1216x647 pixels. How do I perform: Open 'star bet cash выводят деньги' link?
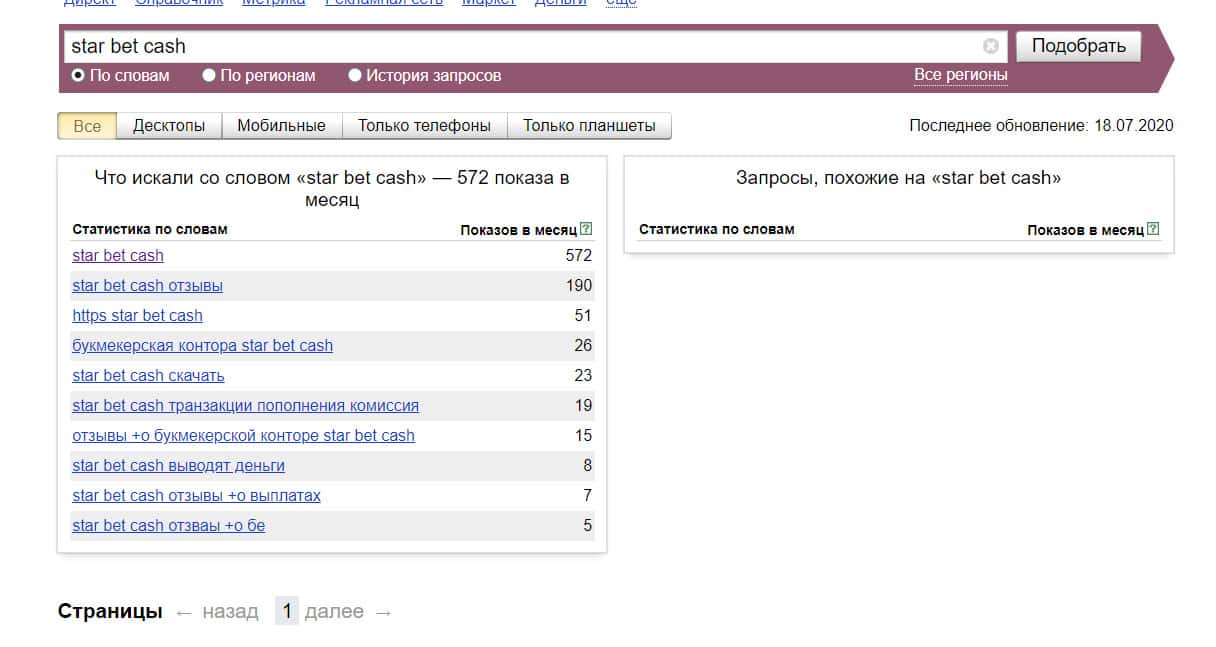178,465
